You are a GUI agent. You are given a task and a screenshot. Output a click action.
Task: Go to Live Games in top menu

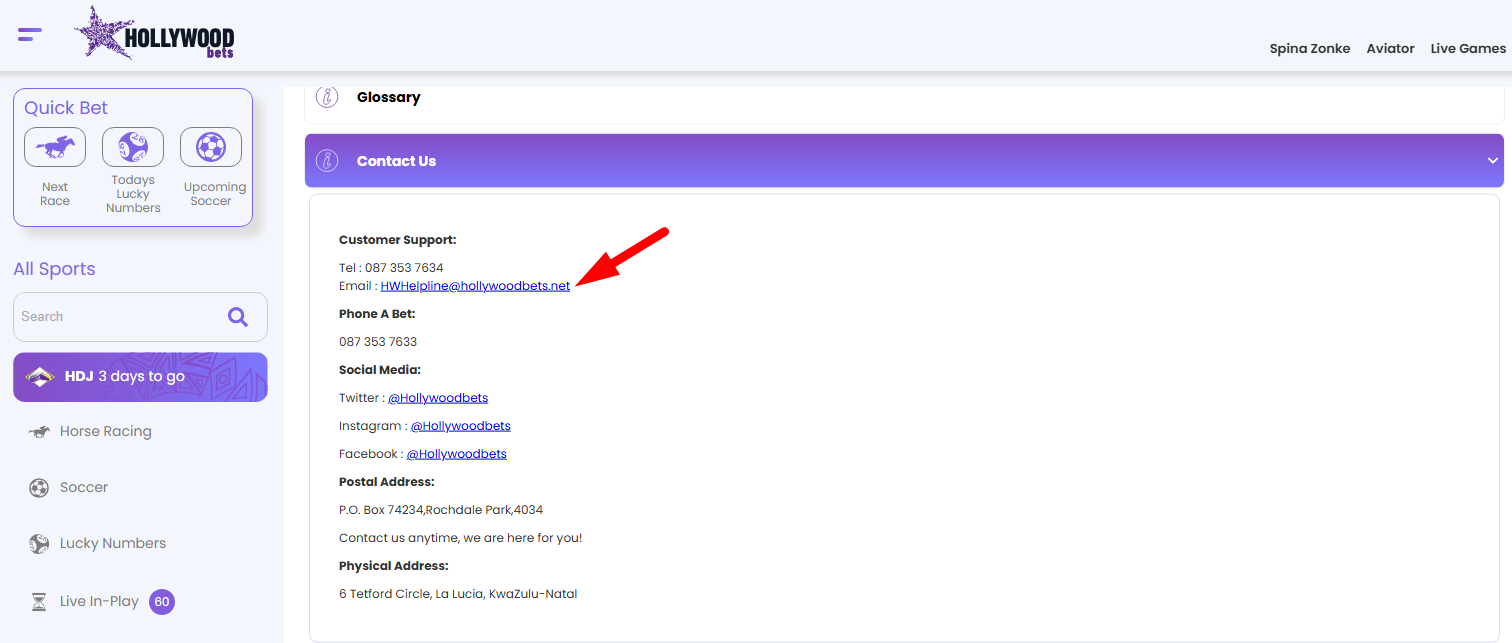[x=1467, y=48]
